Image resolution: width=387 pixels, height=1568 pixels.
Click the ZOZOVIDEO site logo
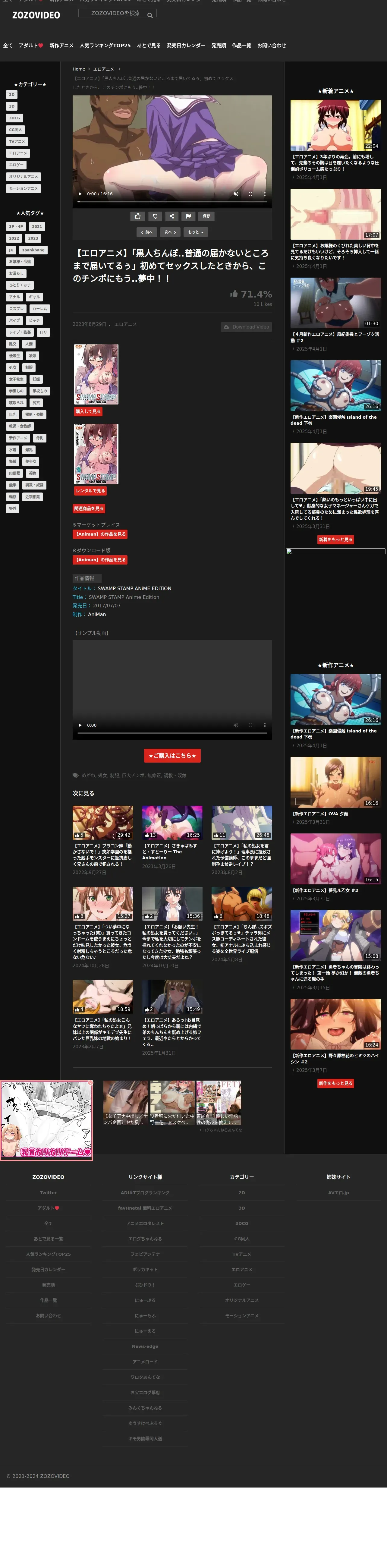(x=36, y=15)
